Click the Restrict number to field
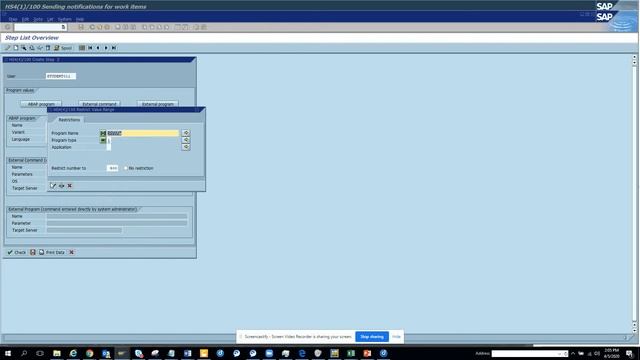 [112, 168]
